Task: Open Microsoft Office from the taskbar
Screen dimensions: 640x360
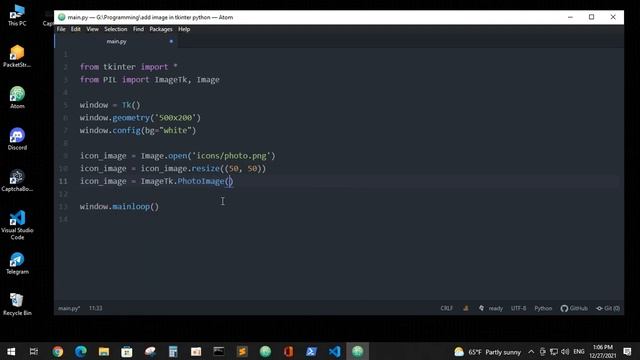Action: (288, 351)
